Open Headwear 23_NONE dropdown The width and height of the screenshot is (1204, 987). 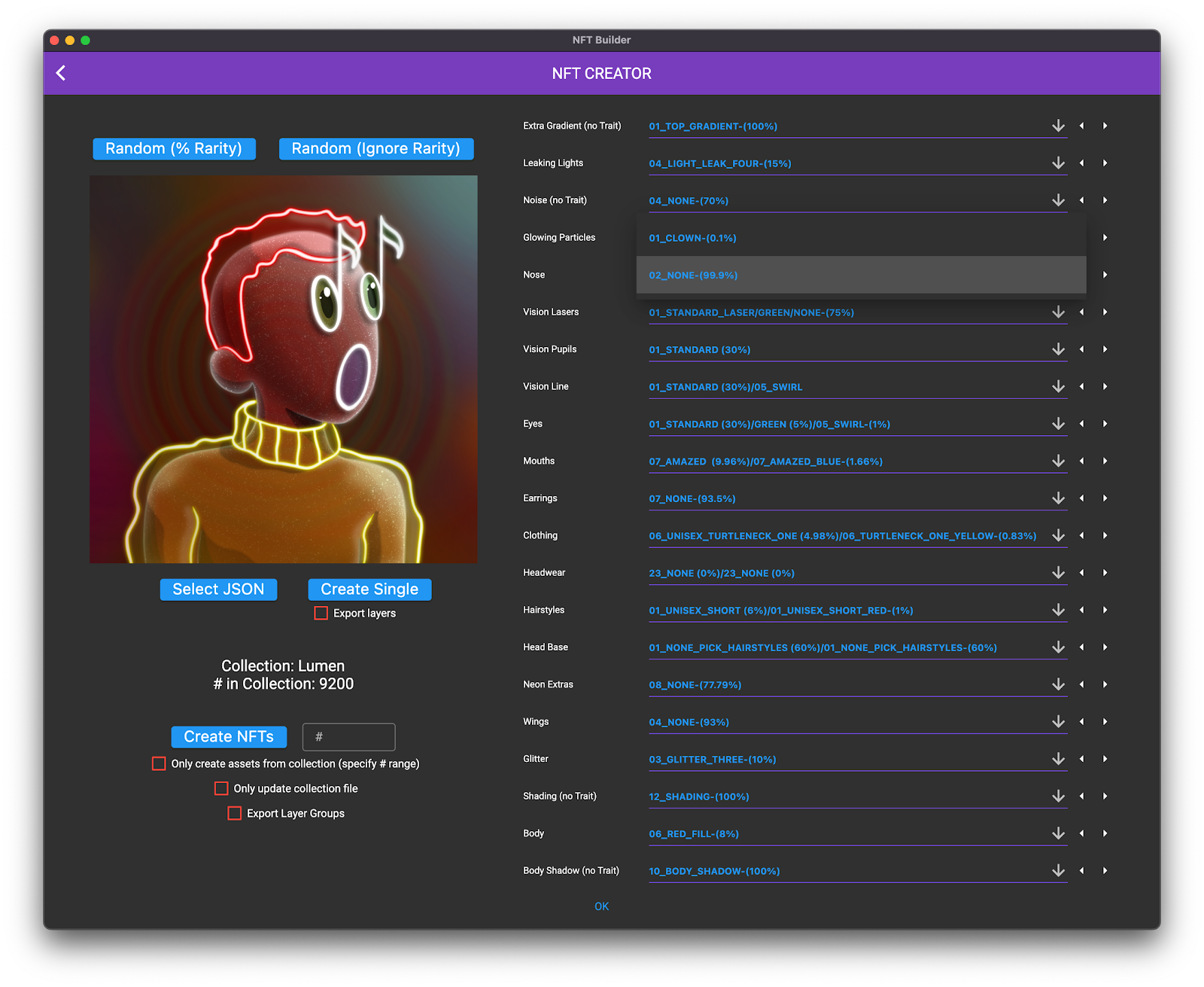tap(858, 574)
